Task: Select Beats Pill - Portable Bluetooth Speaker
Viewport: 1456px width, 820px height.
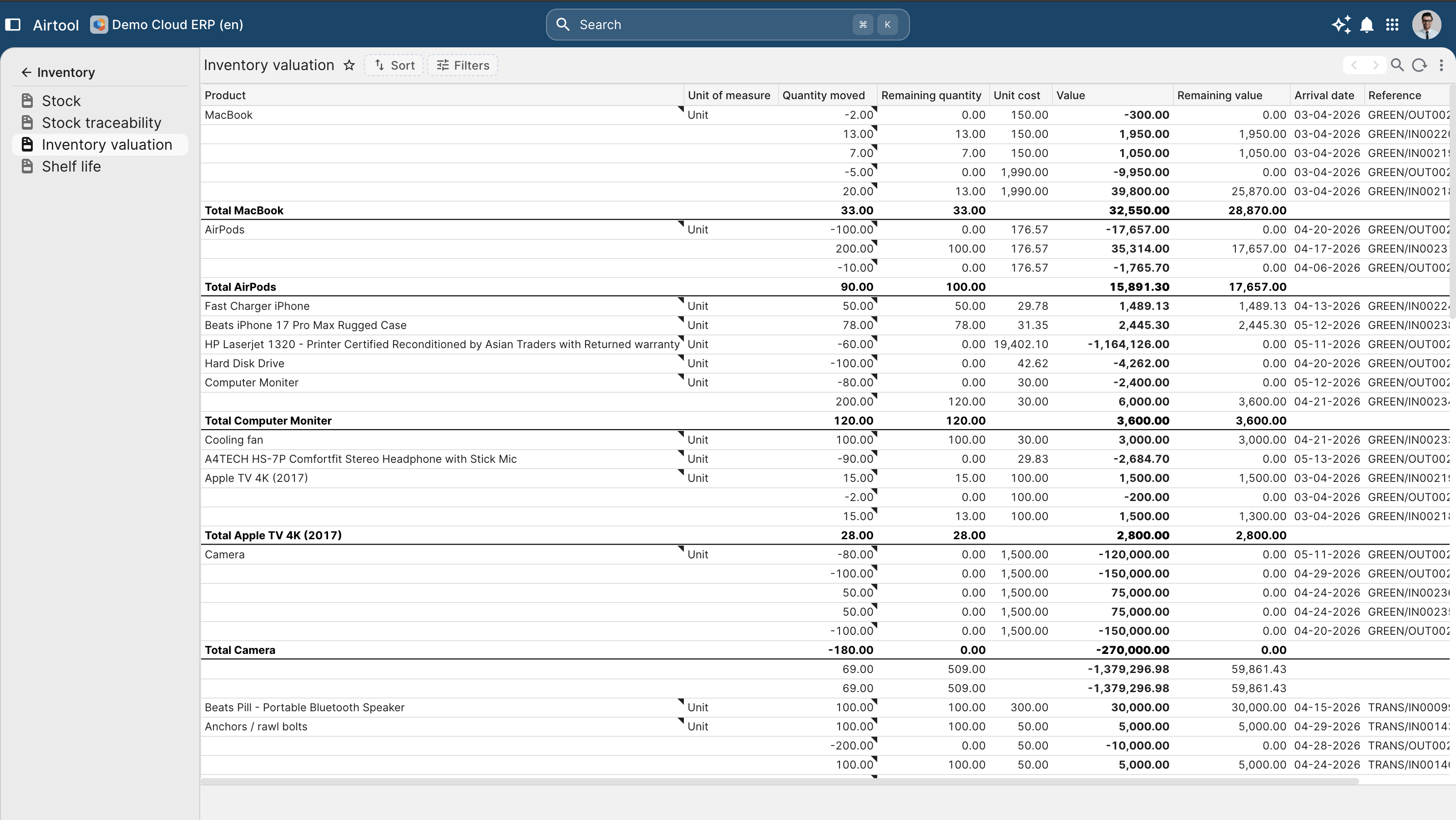Action: pos(442,708)
